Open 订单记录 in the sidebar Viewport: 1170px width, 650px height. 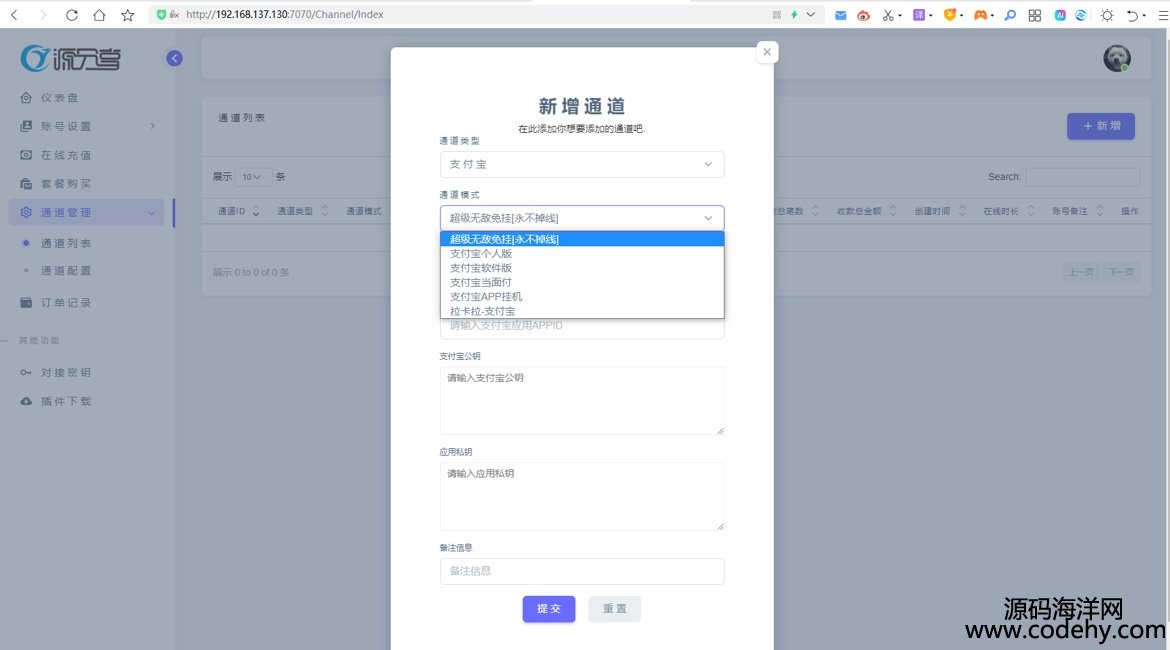(66, 303)
